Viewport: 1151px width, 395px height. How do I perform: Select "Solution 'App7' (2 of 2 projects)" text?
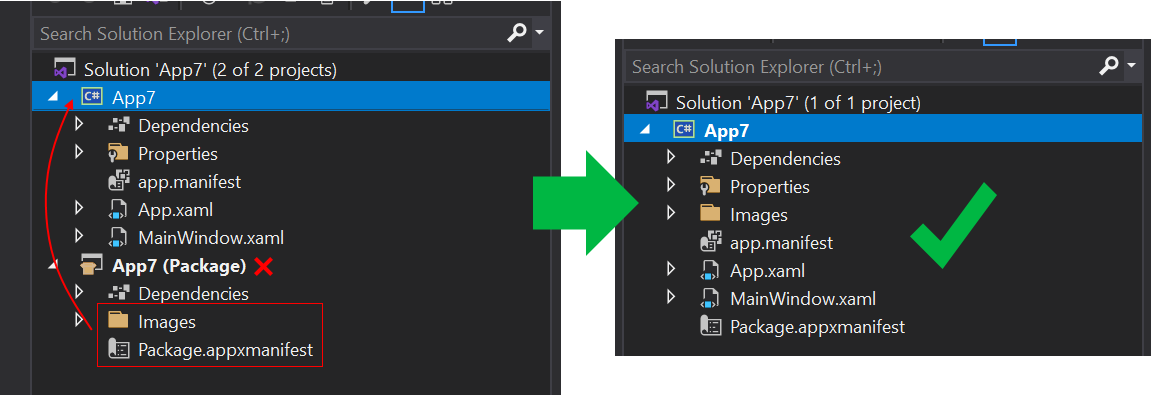210,70
